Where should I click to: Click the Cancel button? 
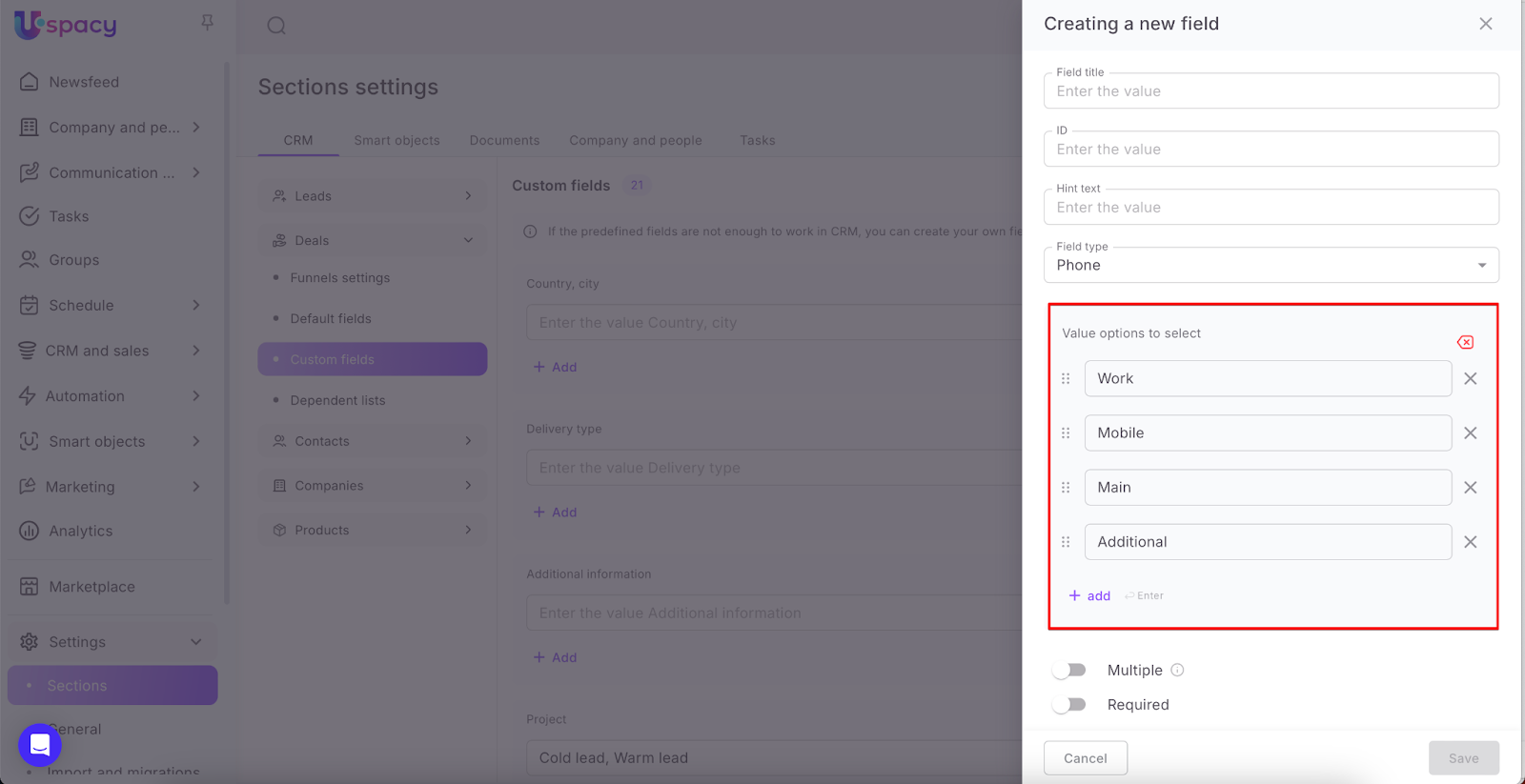[1085, 758]
